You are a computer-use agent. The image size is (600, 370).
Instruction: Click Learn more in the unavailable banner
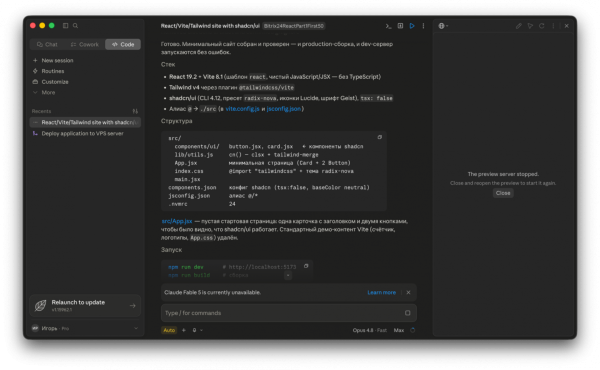click(382, 293)
